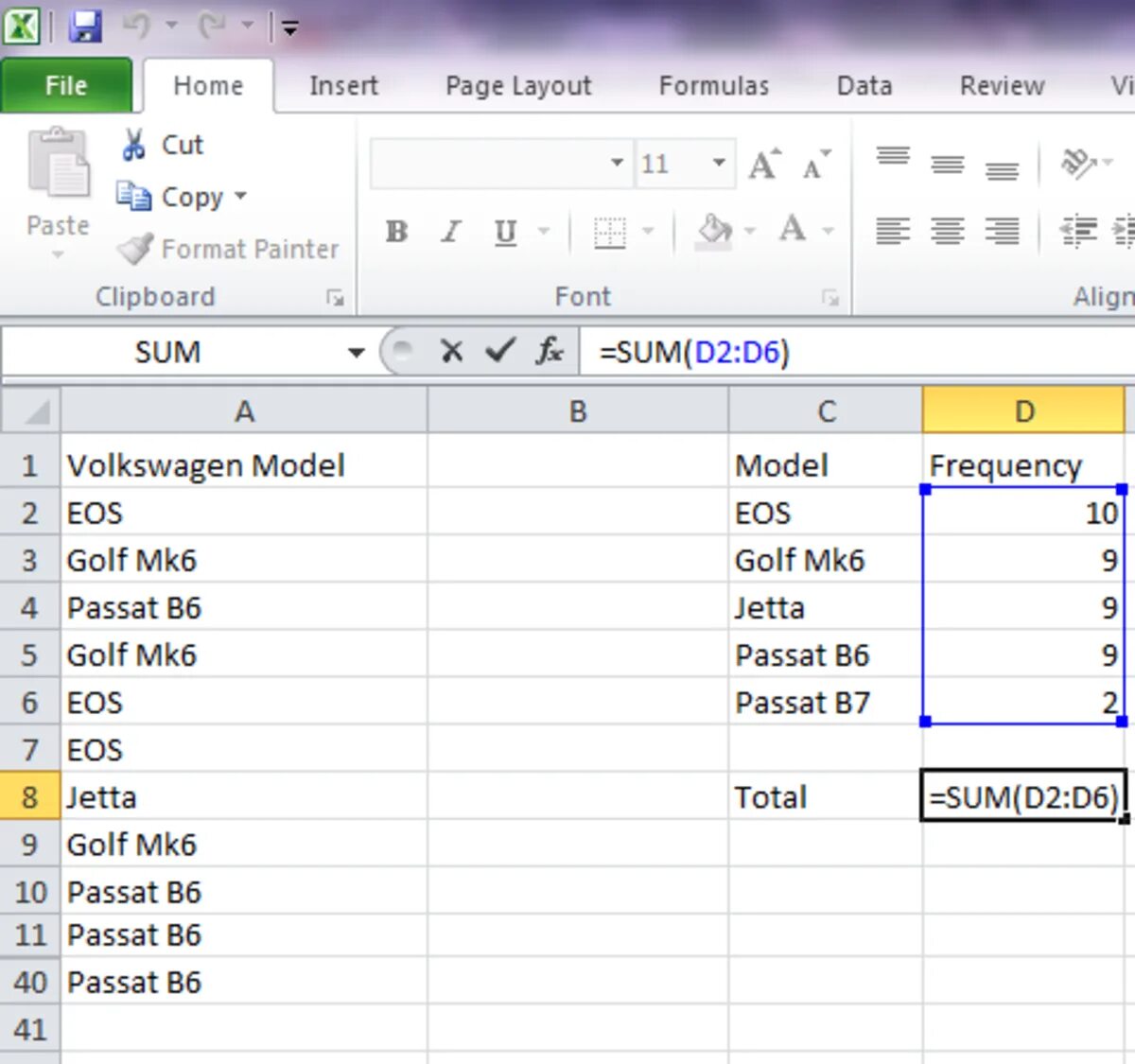1135x1064 pixels.
Task: Click the Name Box showing SUM
Action: [170, 353]
